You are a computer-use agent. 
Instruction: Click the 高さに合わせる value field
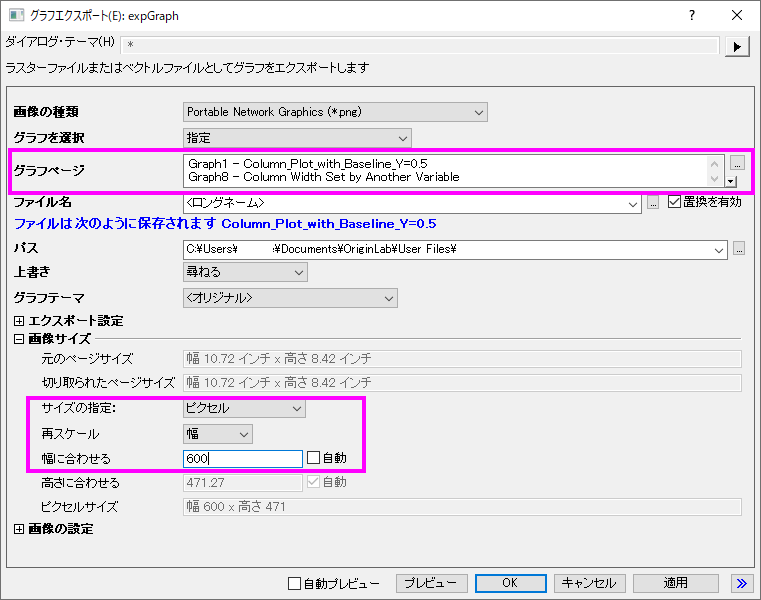pos(243,483)
